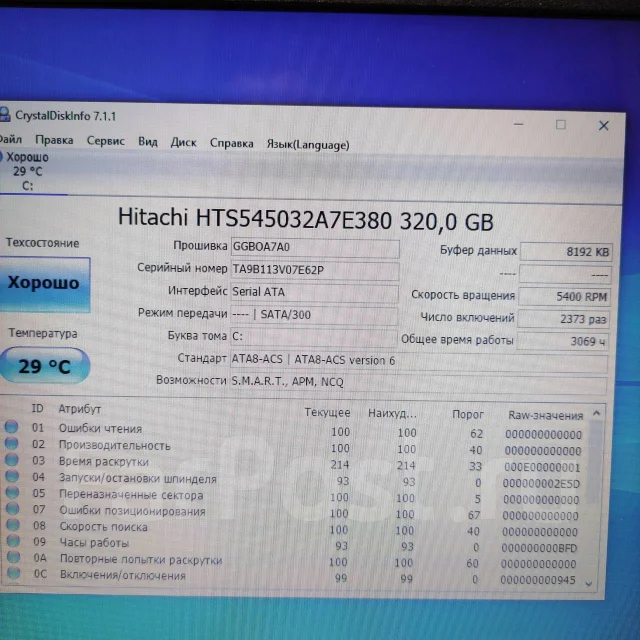The width and height of the screenshot is (640, 640).
Task: Open the Язык(Language) menu
Action: point(308,145)
